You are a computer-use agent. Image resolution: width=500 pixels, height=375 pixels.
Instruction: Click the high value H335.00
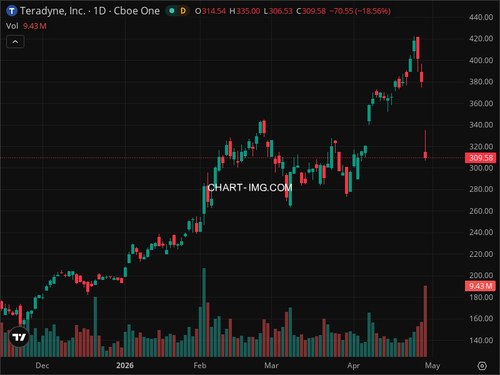pyautogui.click(x=245, y=11)
